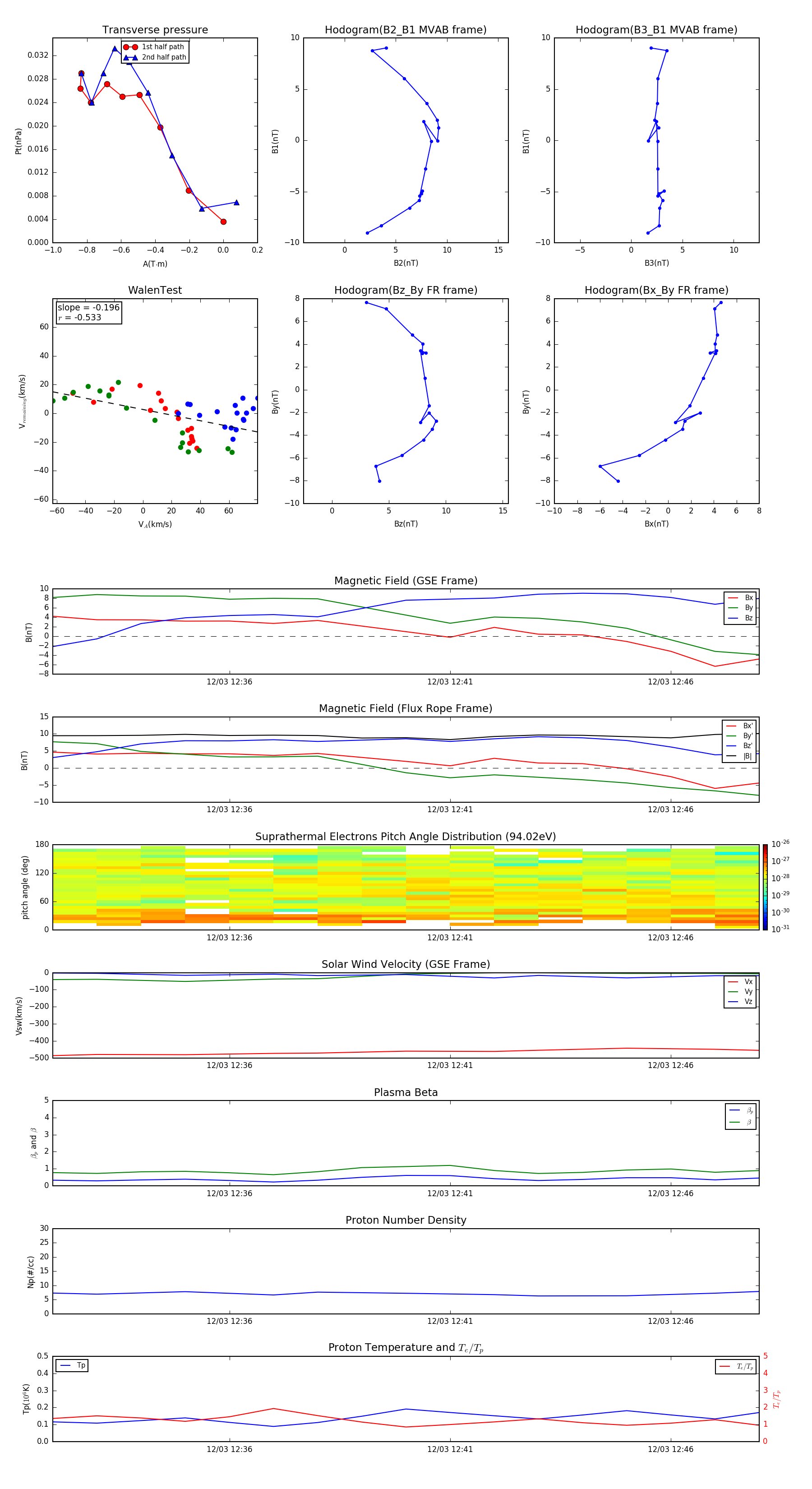Click the 'Hodogram(B2_B1 MVAB frame)' title
Image resolution: width=812 pixels, height=1489 pixels.
pyautogui.click(x=406, y=30)
